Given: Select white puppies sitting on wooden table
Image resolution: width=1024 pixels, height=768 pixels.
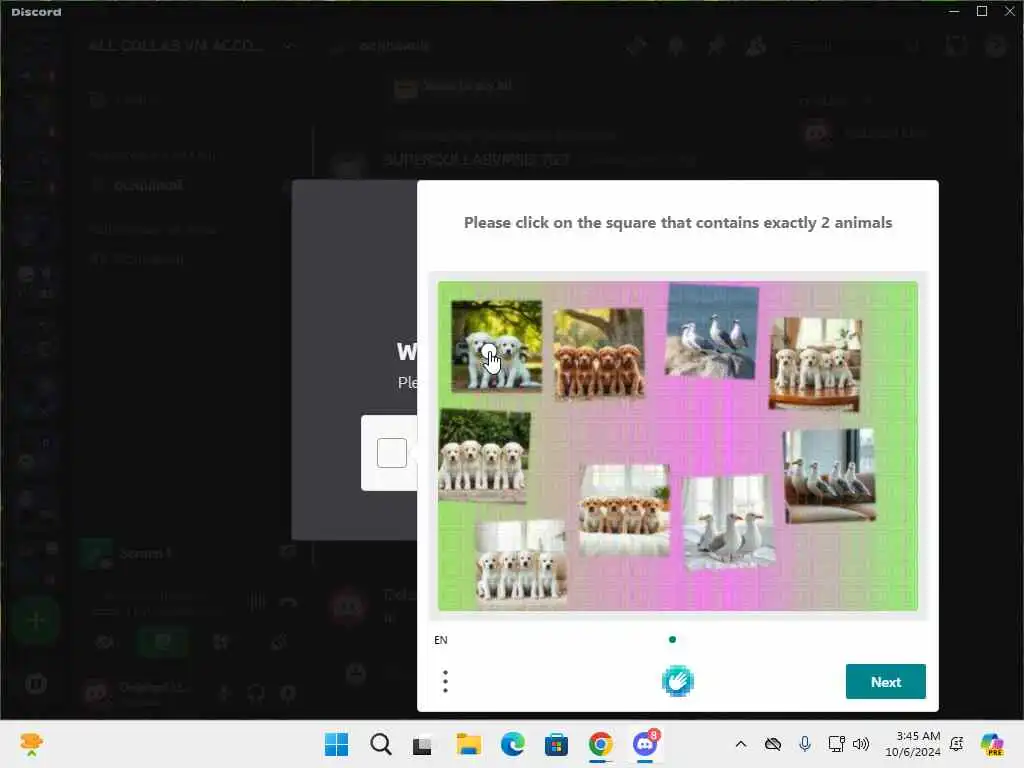Looking at the screenshot, I should pyautogui.click(x=815, y=364).
